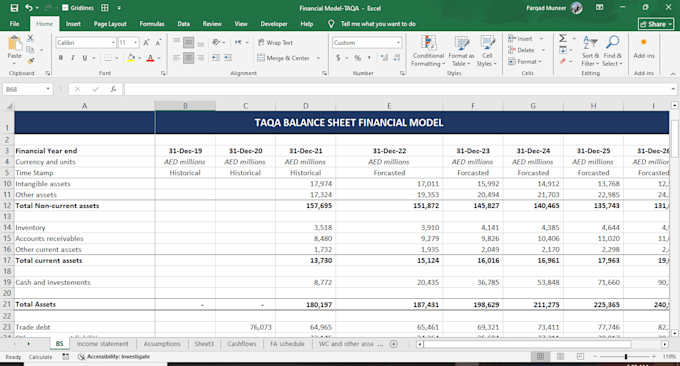Apply the red Font Color swatch
The image size is (680, 366).
[x=150, y=58]
